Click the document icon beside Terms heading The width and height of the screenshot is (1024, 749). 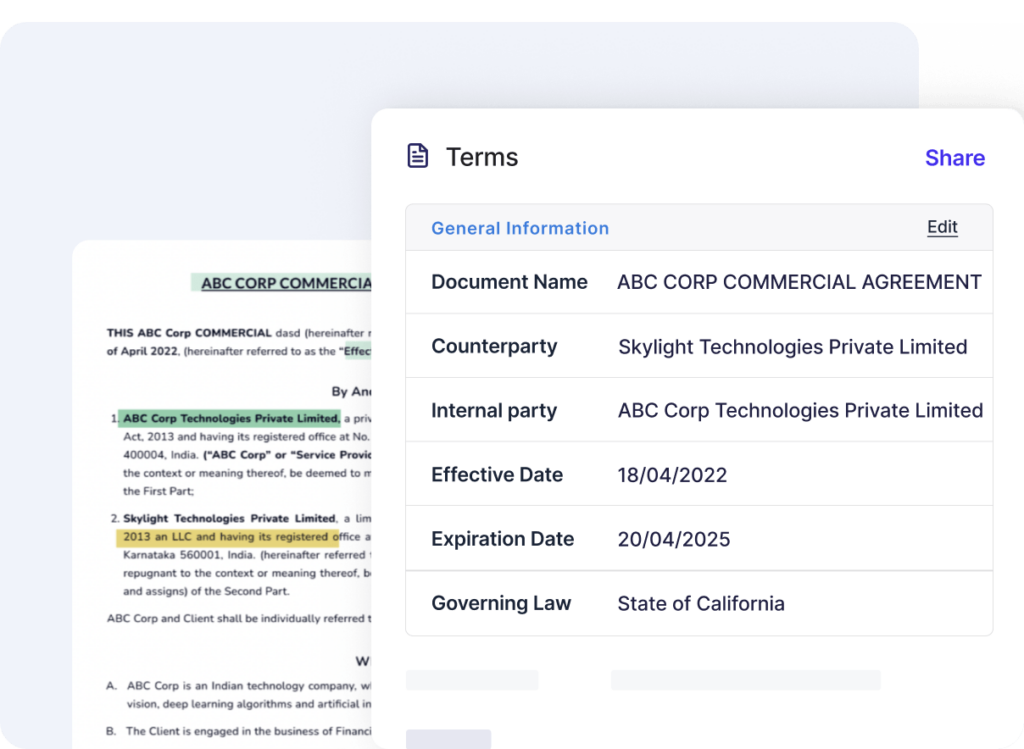point(418,156)
